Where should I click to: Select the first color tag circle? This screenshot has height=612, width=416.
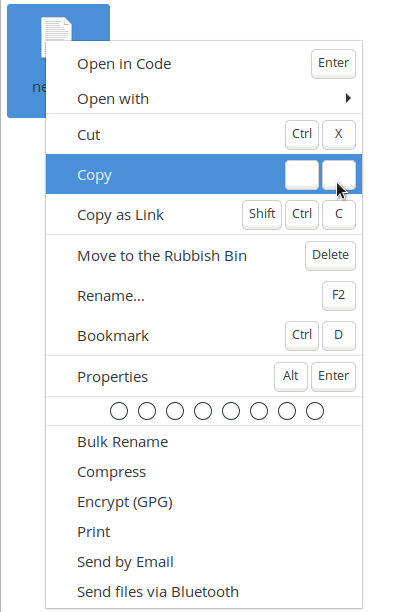pyautogui.click(x=119, y=411)
